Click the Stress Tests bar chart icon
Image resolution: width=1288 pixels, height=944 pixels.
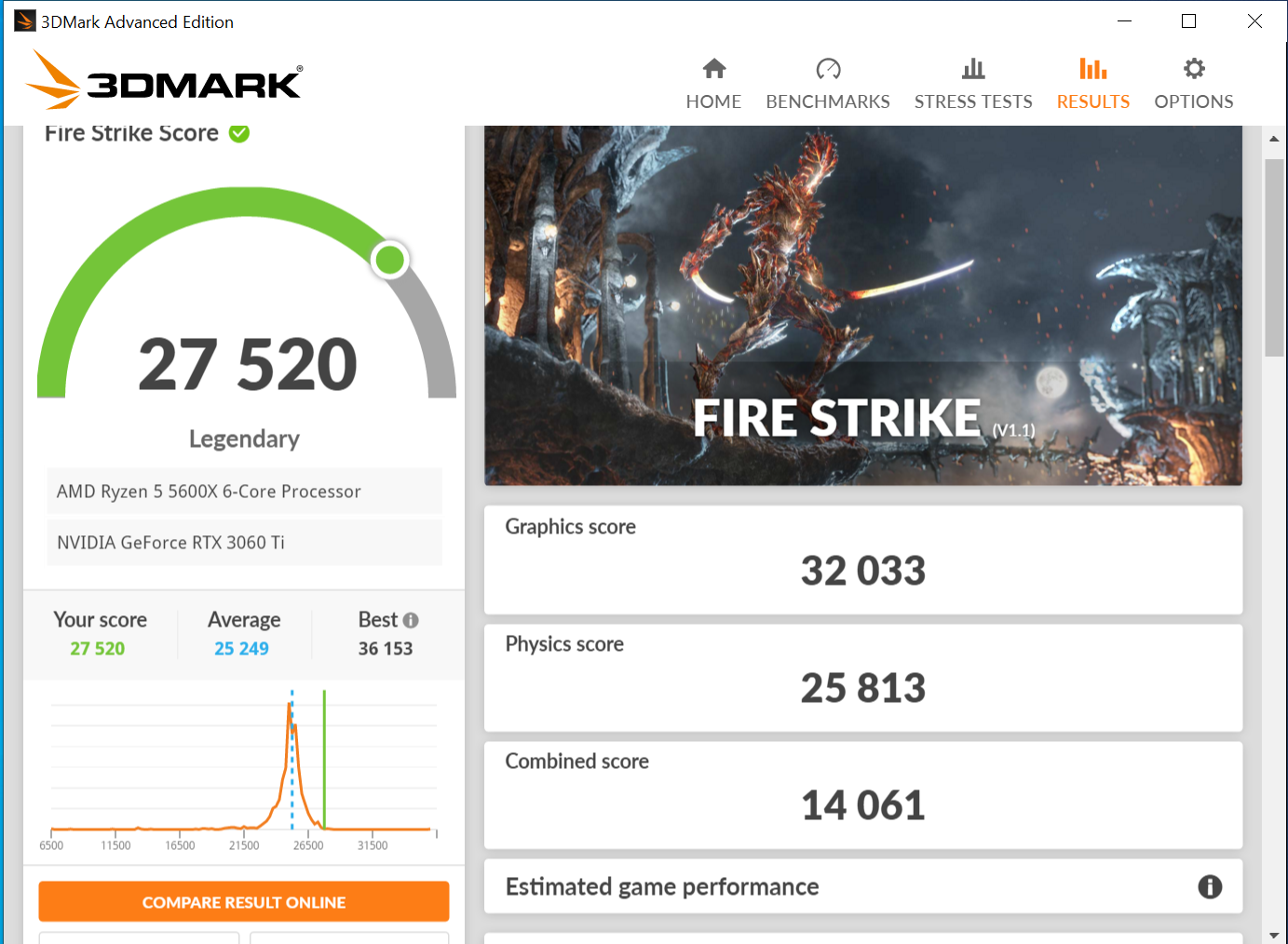tap(973, 69)
